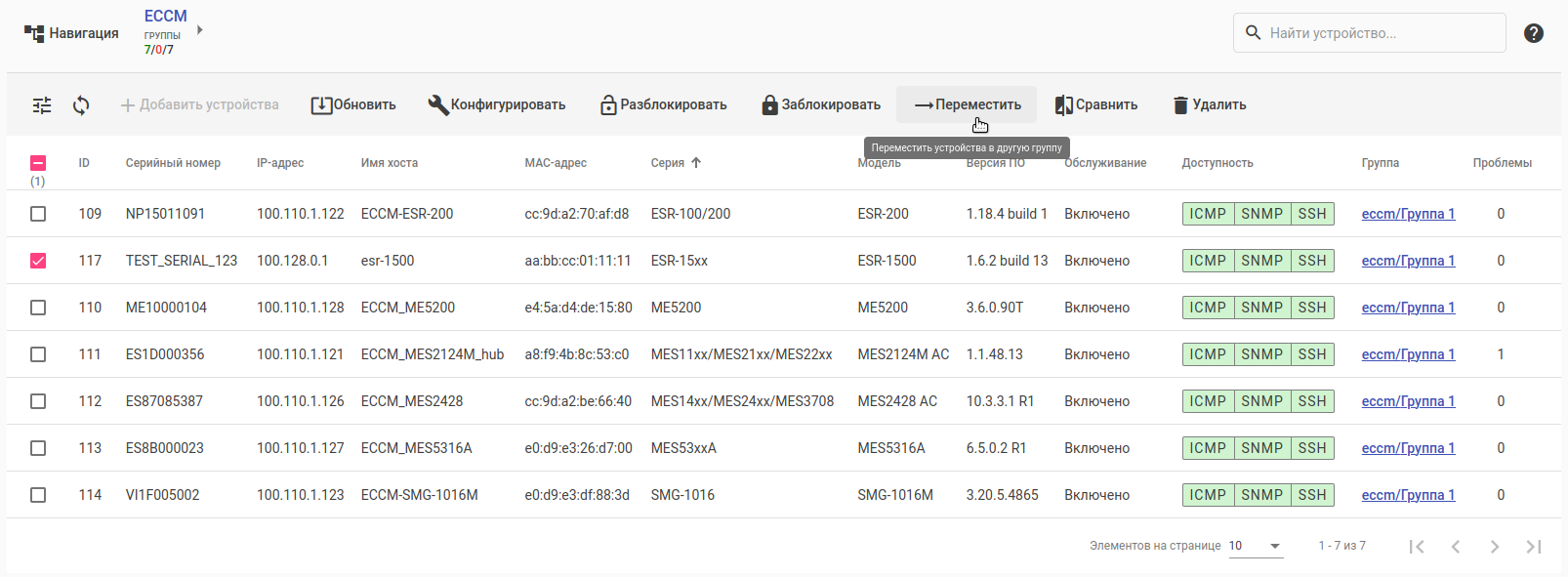Click the Навигация tree icon

pyautogui.click(x=34, y=33)
